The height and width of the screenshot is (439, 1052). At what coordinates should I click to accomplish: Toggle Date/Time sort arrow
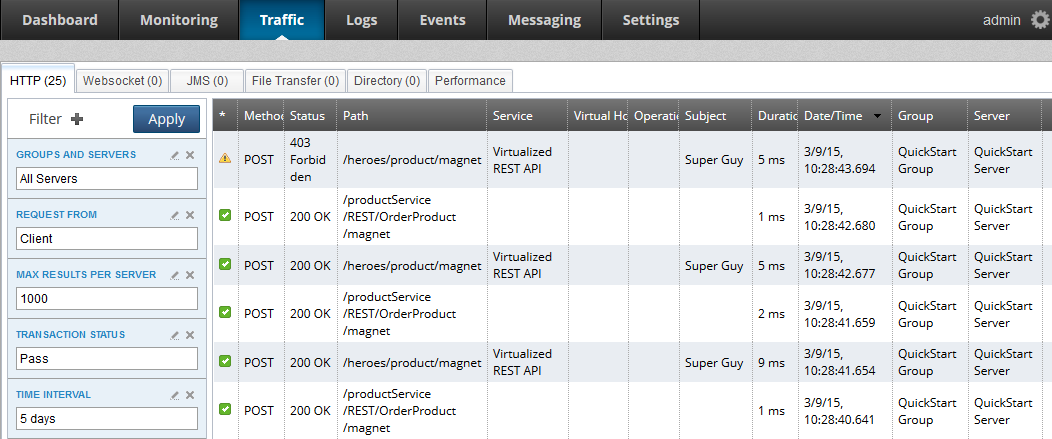coord(877,116)
